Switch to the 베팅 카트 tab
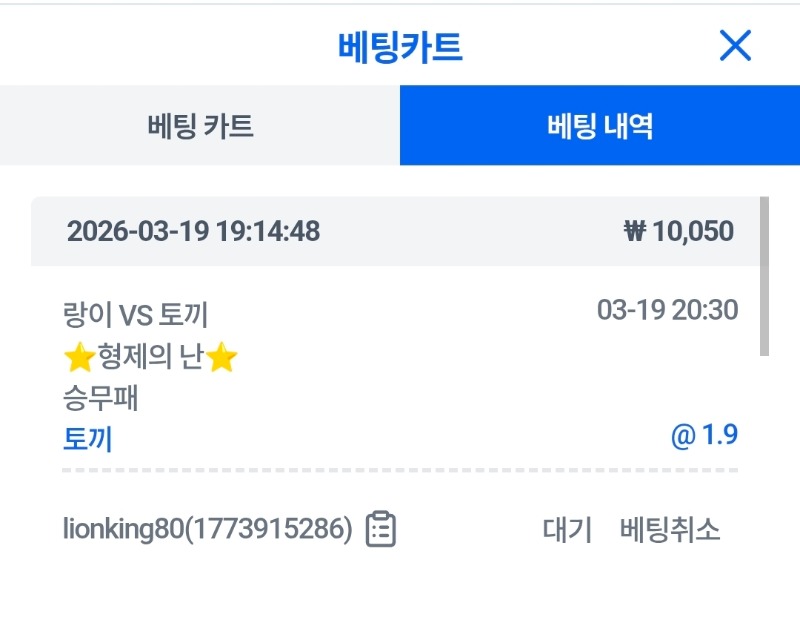Image resolution: width=800 pixels, height=623 pixels. (200, 126)
